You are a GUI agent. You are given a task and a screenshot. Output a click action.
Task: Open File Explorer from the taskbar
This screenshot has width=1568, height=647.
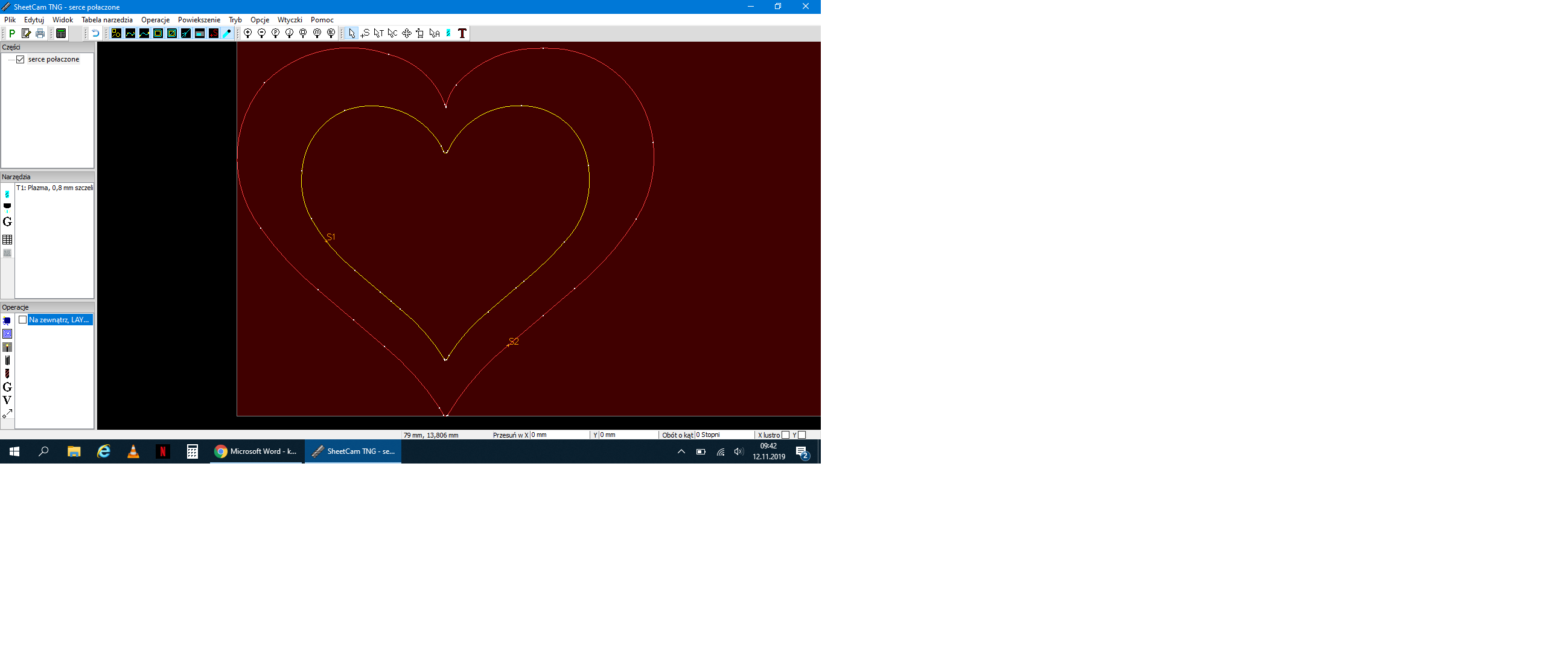click(x=74, y=451)
